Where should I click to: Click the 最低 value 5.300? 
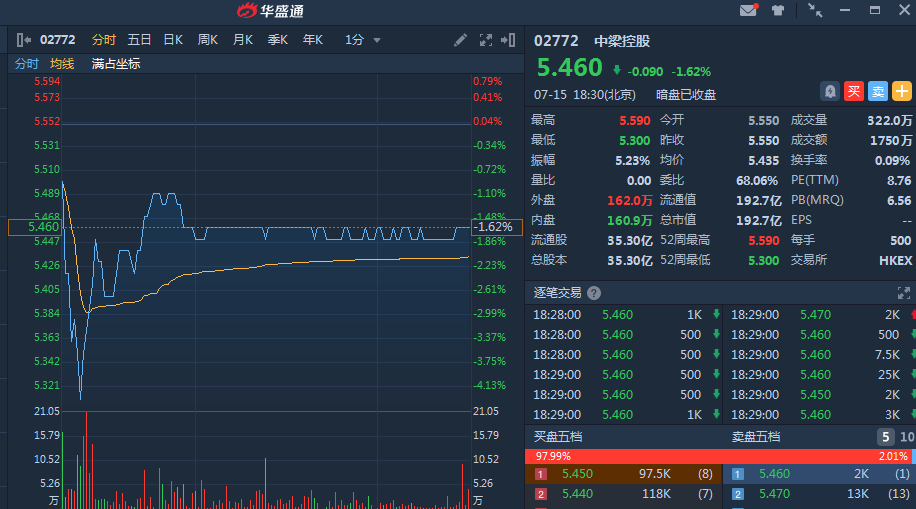coord(634,140)
